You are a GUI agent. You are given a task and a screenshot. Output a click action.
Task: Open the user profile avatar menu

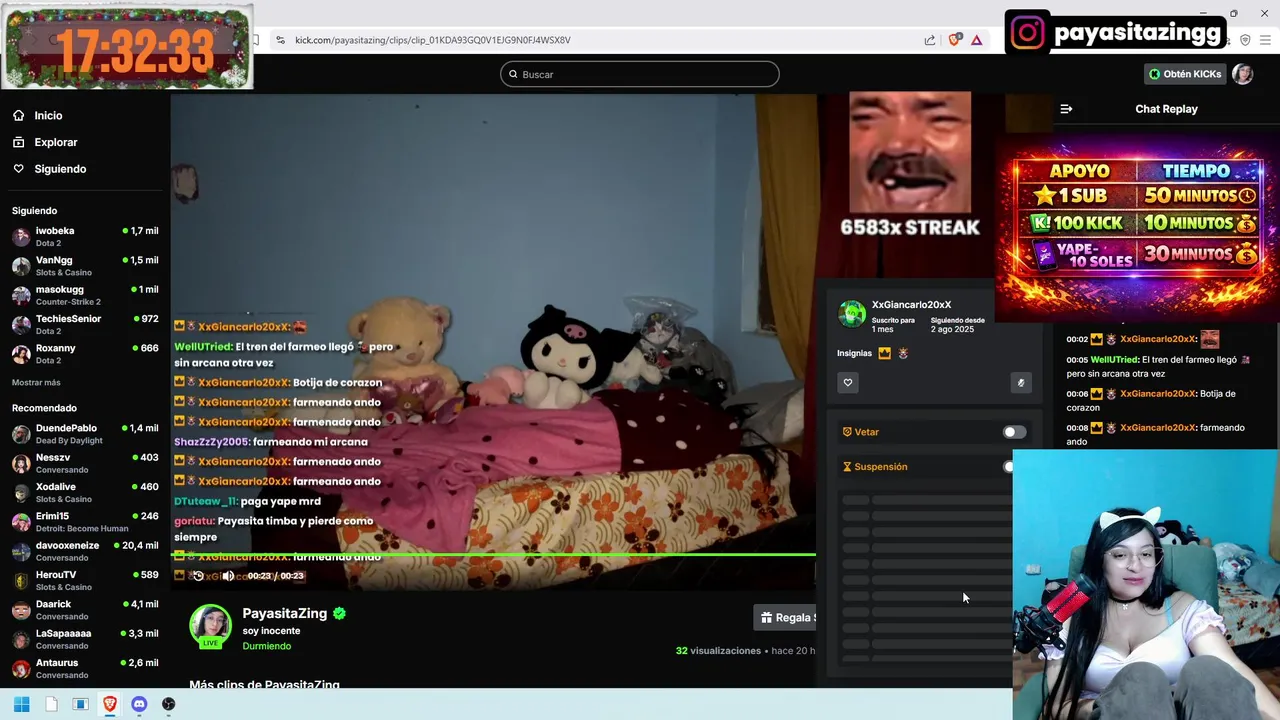pos(1243,74)
